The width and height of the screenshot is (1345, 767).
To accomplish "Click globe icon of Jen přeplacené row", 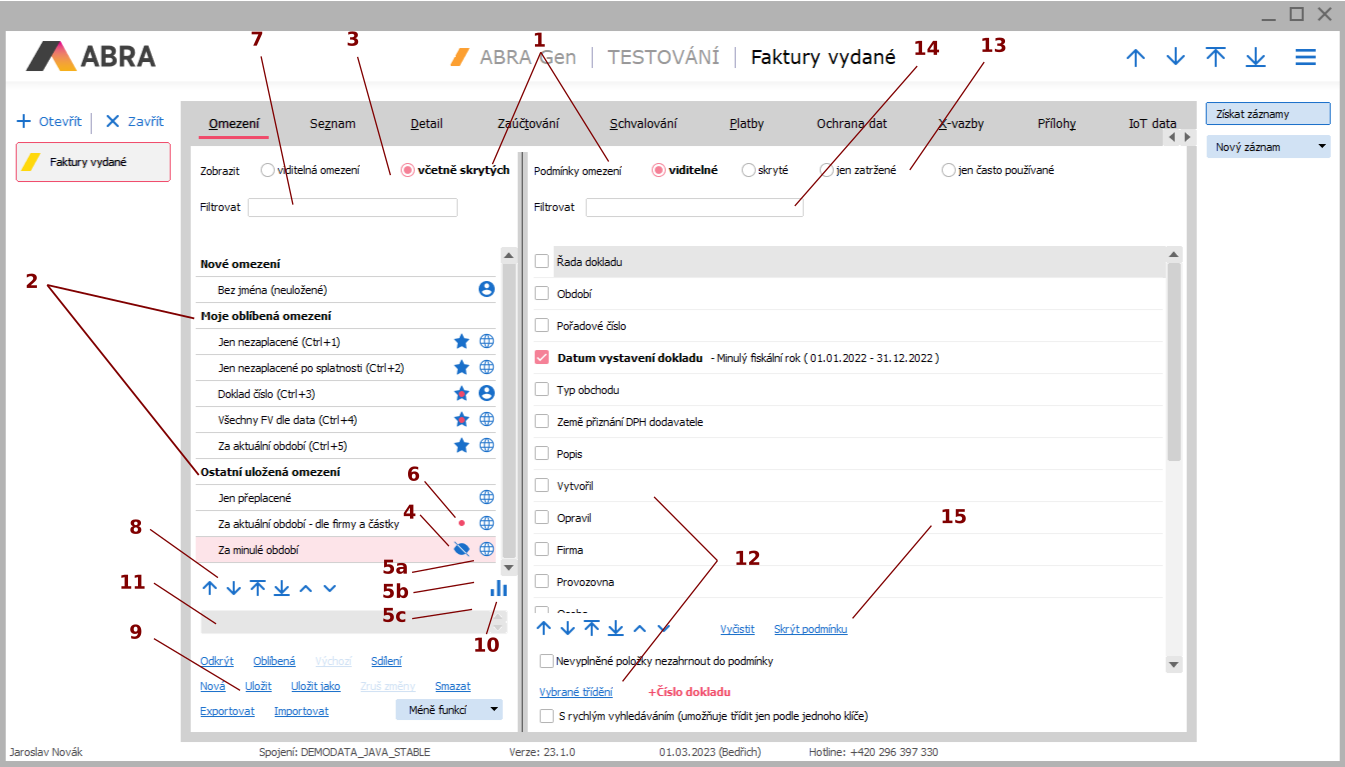I will pyautogui.click(x=486, y=497).
